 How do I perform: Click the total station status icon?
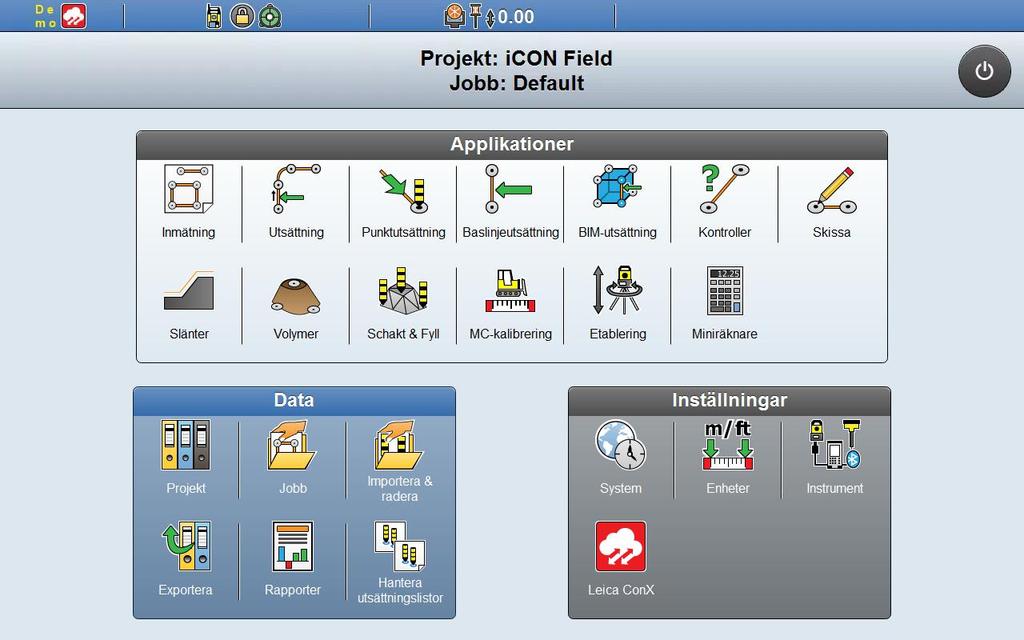tap(214, 16)
